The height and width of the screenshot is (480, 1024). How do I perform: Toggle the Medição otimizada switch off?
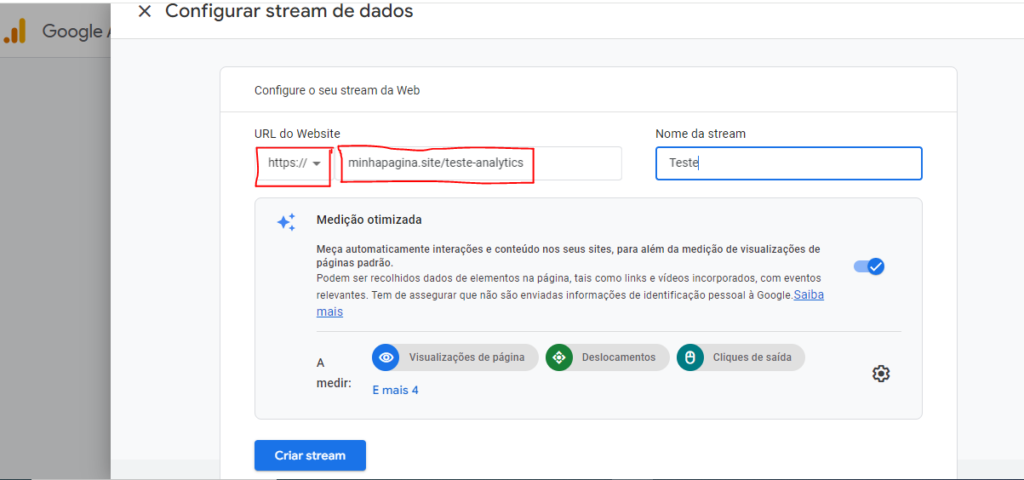pyautogui.click(x=869, y=266)
